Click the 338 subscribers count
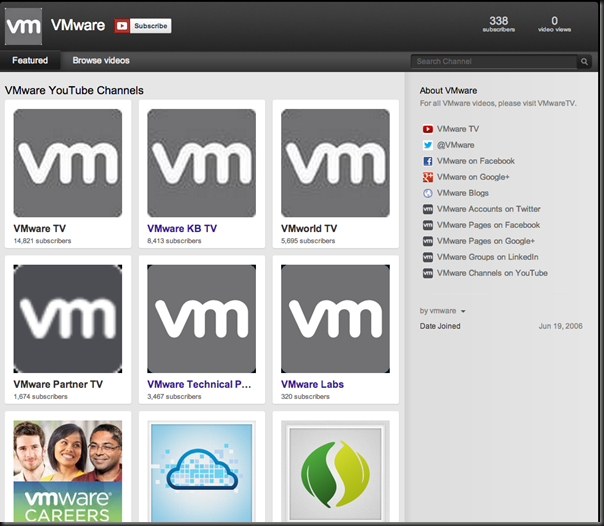Screen dimensions: 604x526 pos(498,24)
